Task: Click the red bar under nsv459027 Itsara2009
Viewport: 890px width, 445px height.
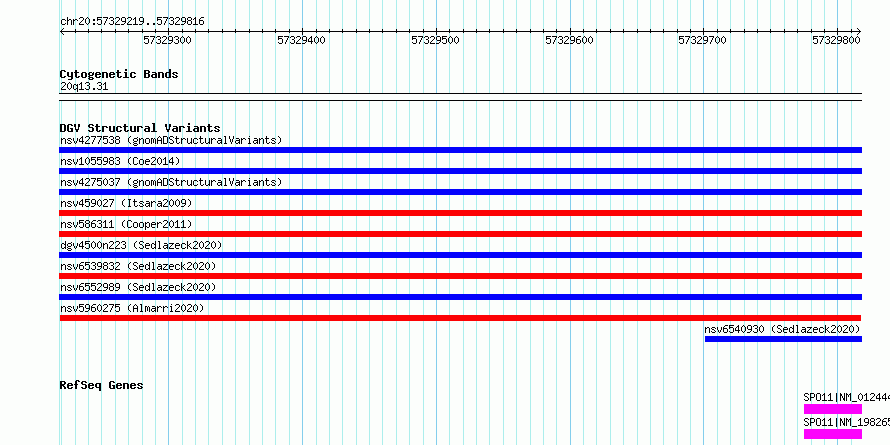Action: 460,213
